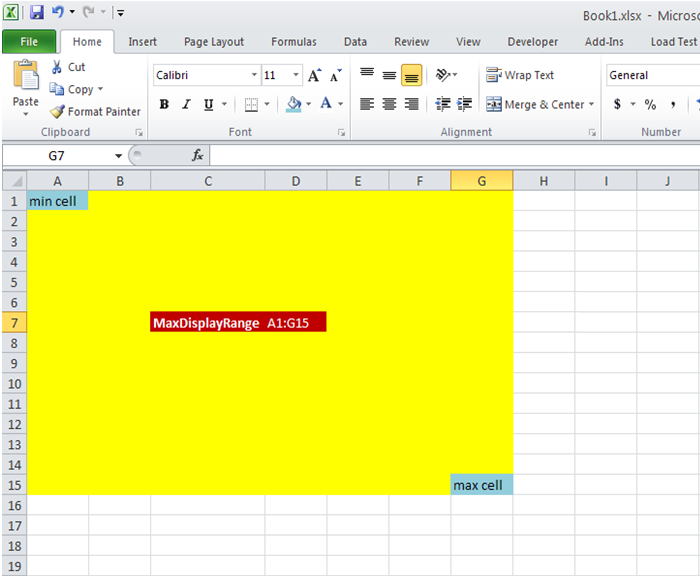Screen dimensions: 700x578
Task: Click inside the formula bar
Action: (454, 156)
